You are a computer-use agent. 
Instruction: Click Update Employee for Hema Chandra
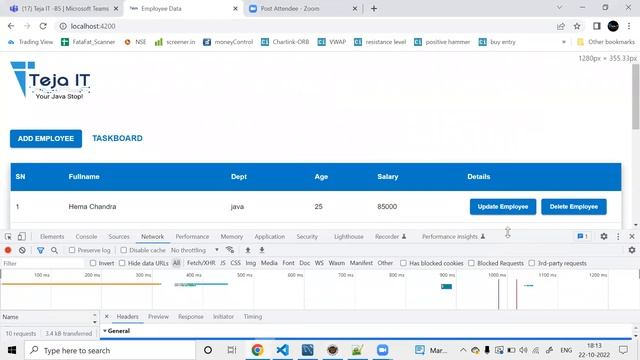(x=503, y=207)
